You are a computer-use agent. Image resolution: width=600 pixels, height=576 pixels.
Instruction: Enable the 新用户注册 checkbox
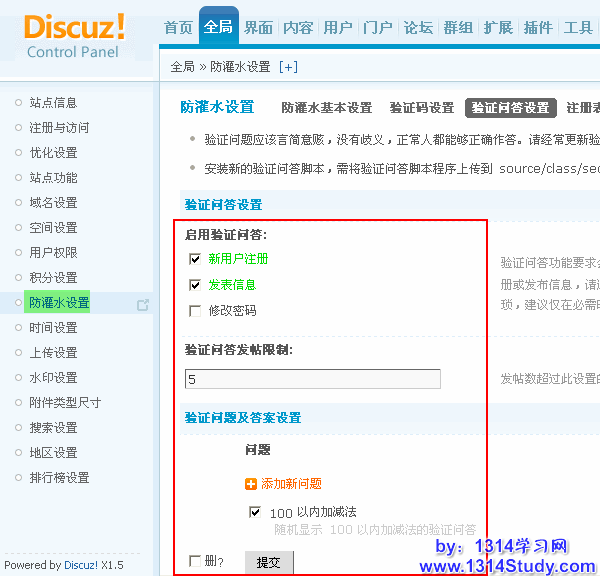point(195,259)
